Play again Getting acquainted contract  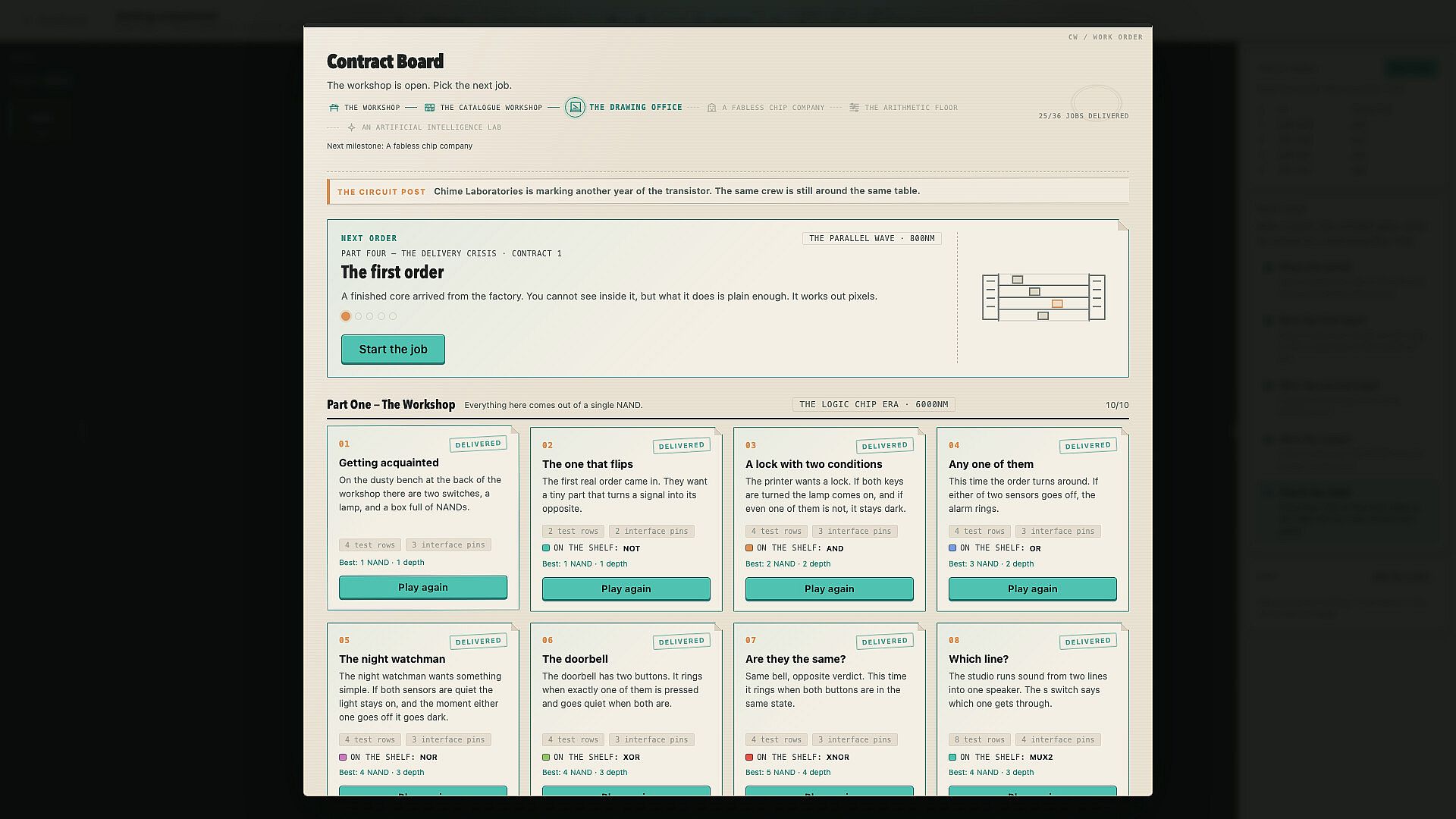pos(423,588)
